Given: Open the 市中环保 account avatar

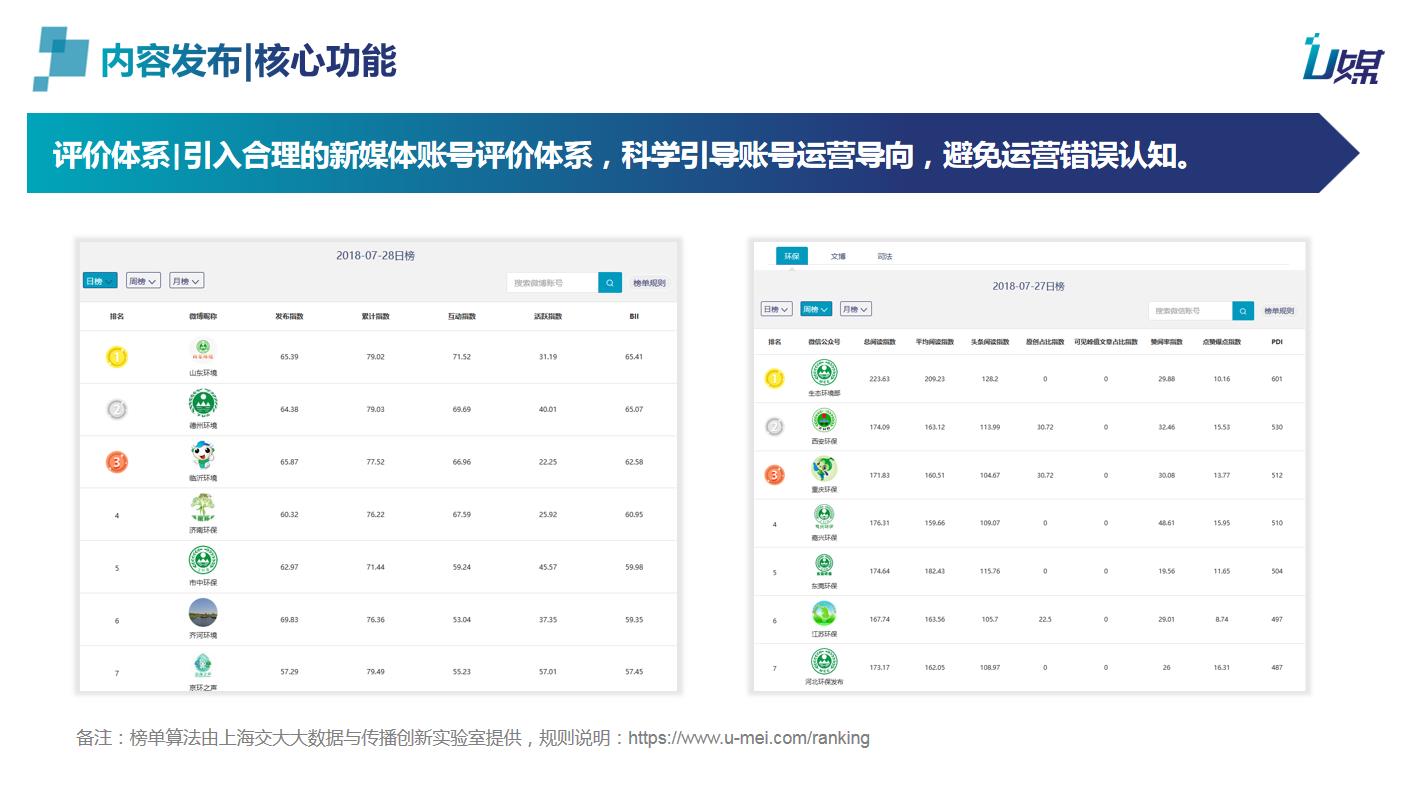Looking at the screenshot, I should click(x=203, y=560).
